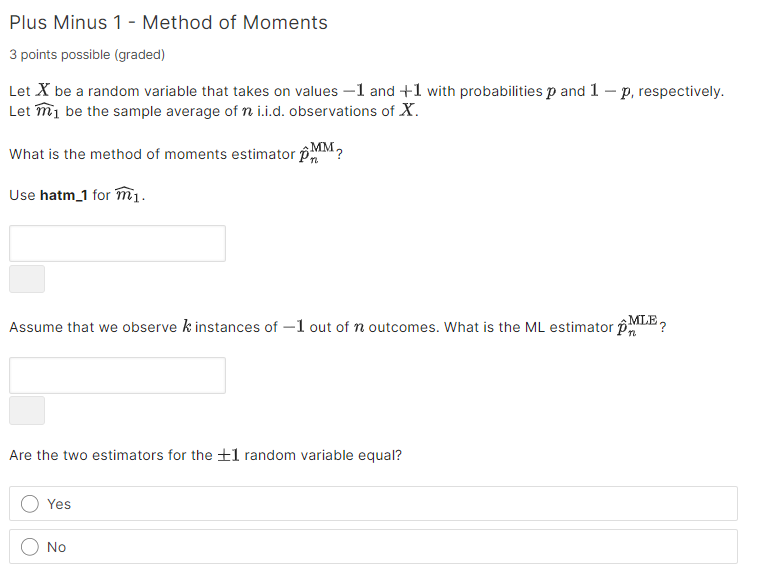The width and height of the screenshot is (757, 578).
Task: Click the method of moments estimator answer field
Action: coord(117,243)
